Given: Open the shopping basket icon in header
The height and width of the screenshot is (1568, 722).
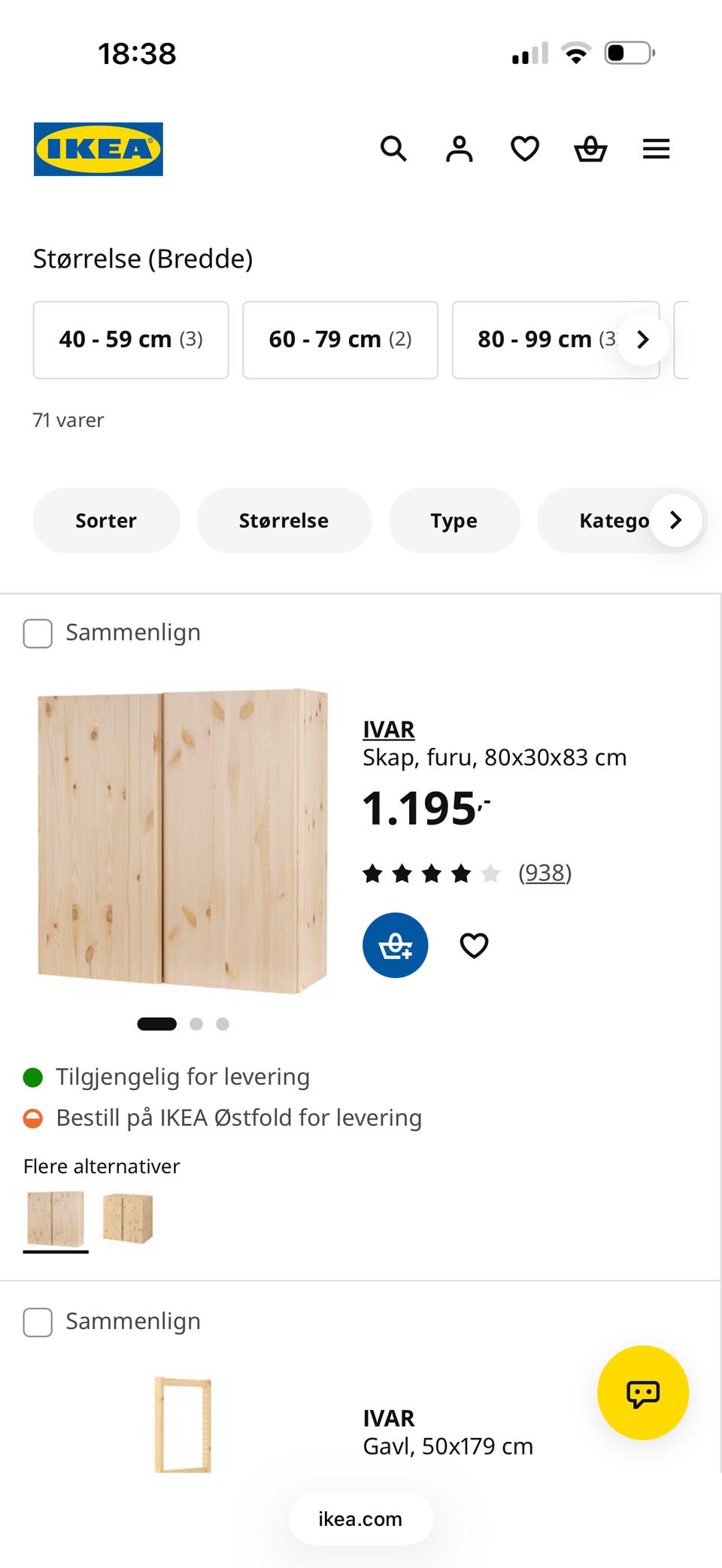Looking at the screenshot, I should tap(590, 149).
